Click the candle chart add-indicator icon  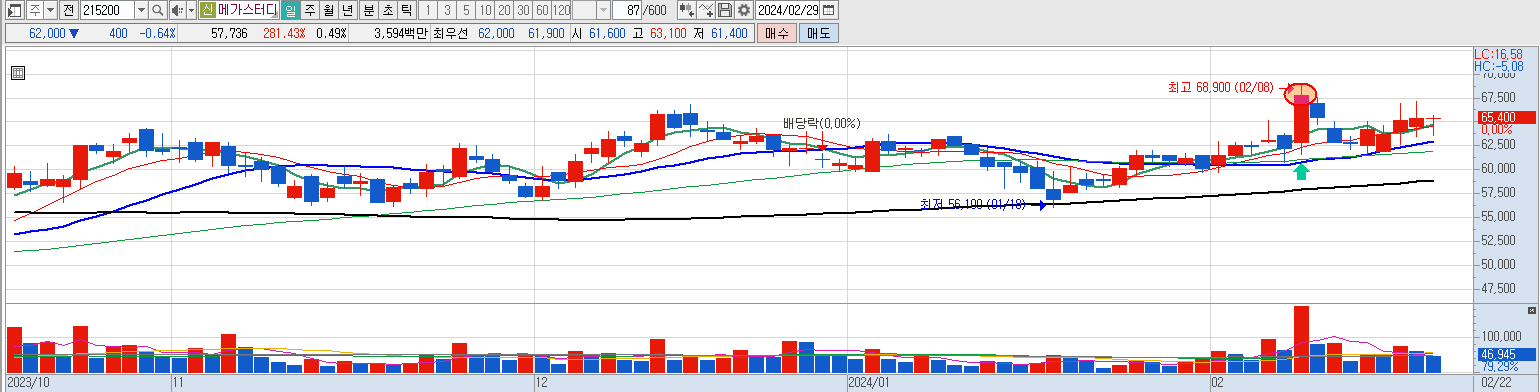pos(687,10)
